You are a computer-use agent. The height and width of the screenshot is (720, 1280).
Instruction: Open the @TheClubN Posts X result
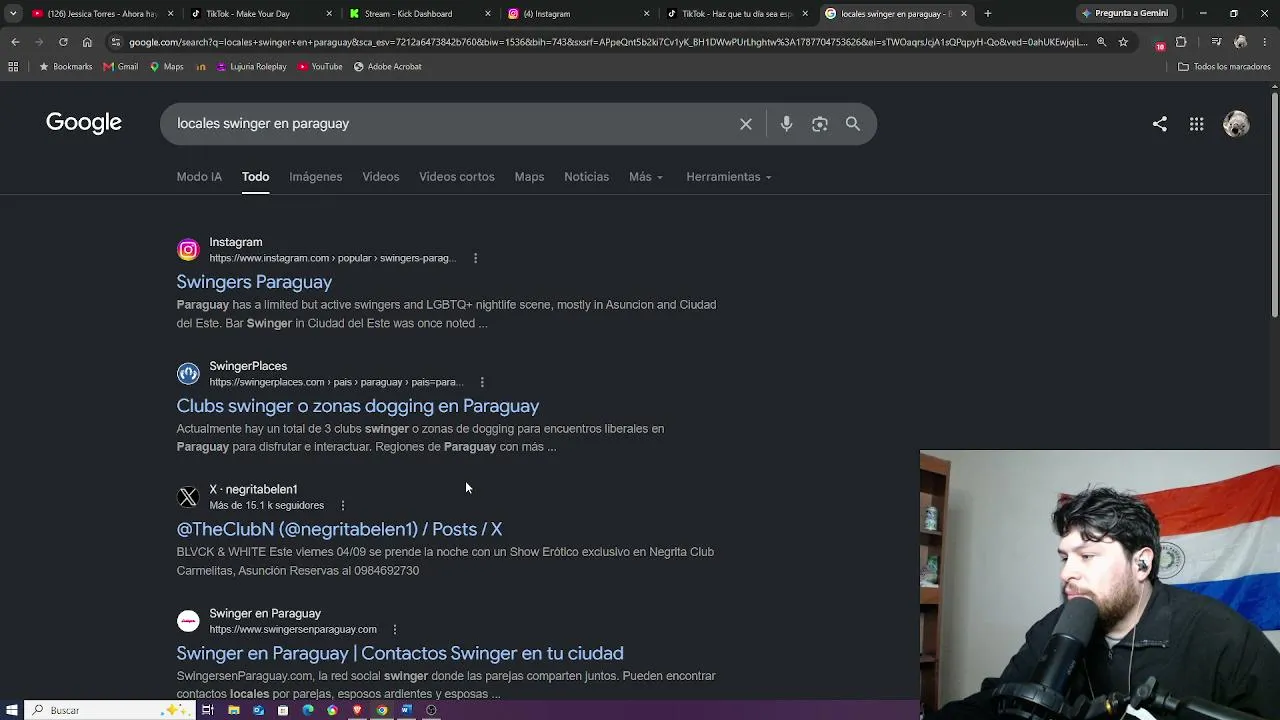click(x=339, y=529)
